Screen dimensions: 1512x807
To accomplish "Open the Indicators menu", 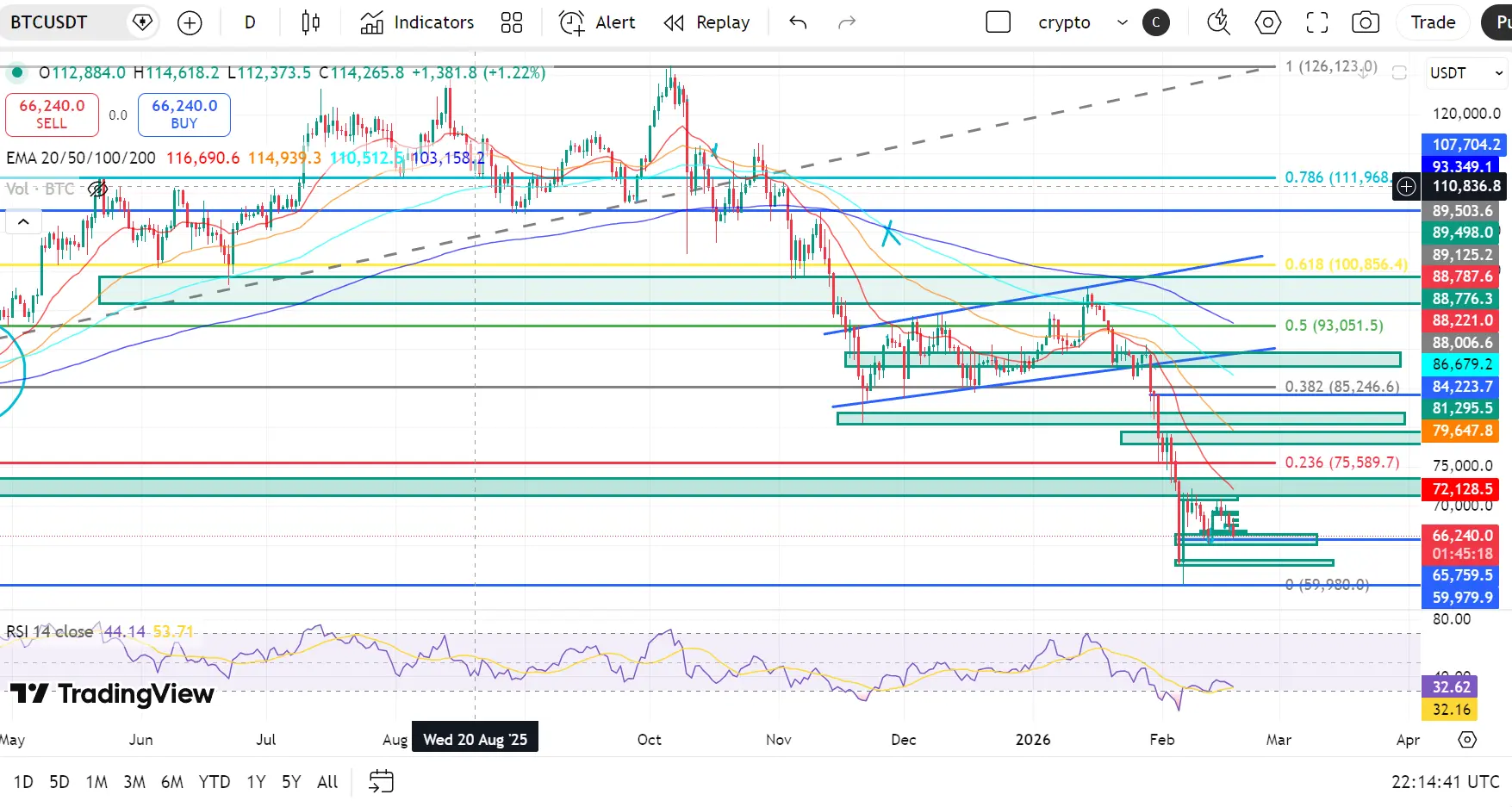I will click(418, 23).
